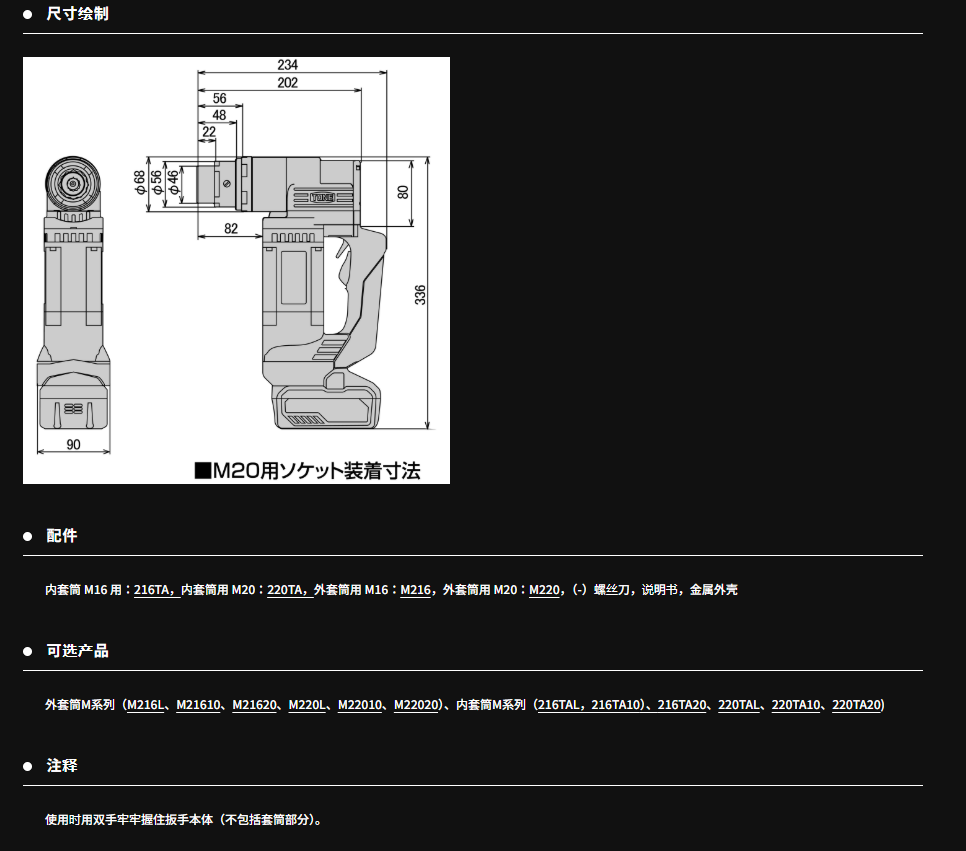The height and width of the screenshot is (851, 966).
Task: Click the 可选产品 section heading
Action: tap(77, 651)
